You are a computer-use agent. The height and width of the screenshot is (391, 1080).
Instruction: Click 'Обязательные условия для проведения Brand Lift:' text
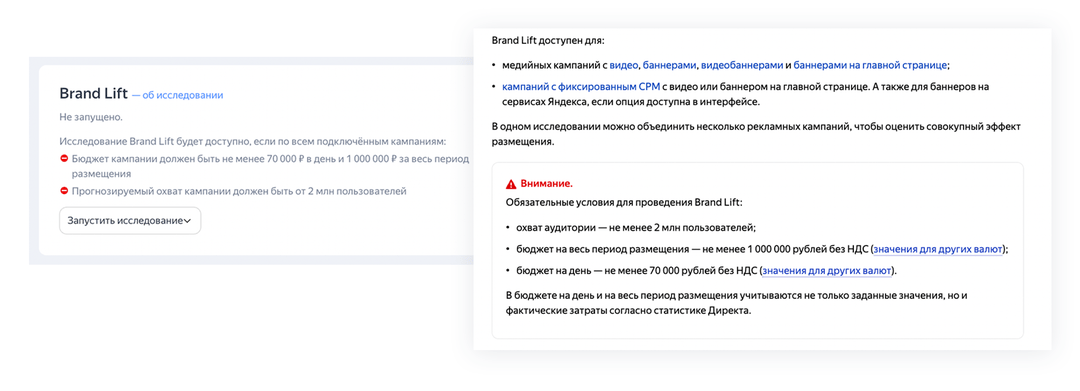(625, 203)
